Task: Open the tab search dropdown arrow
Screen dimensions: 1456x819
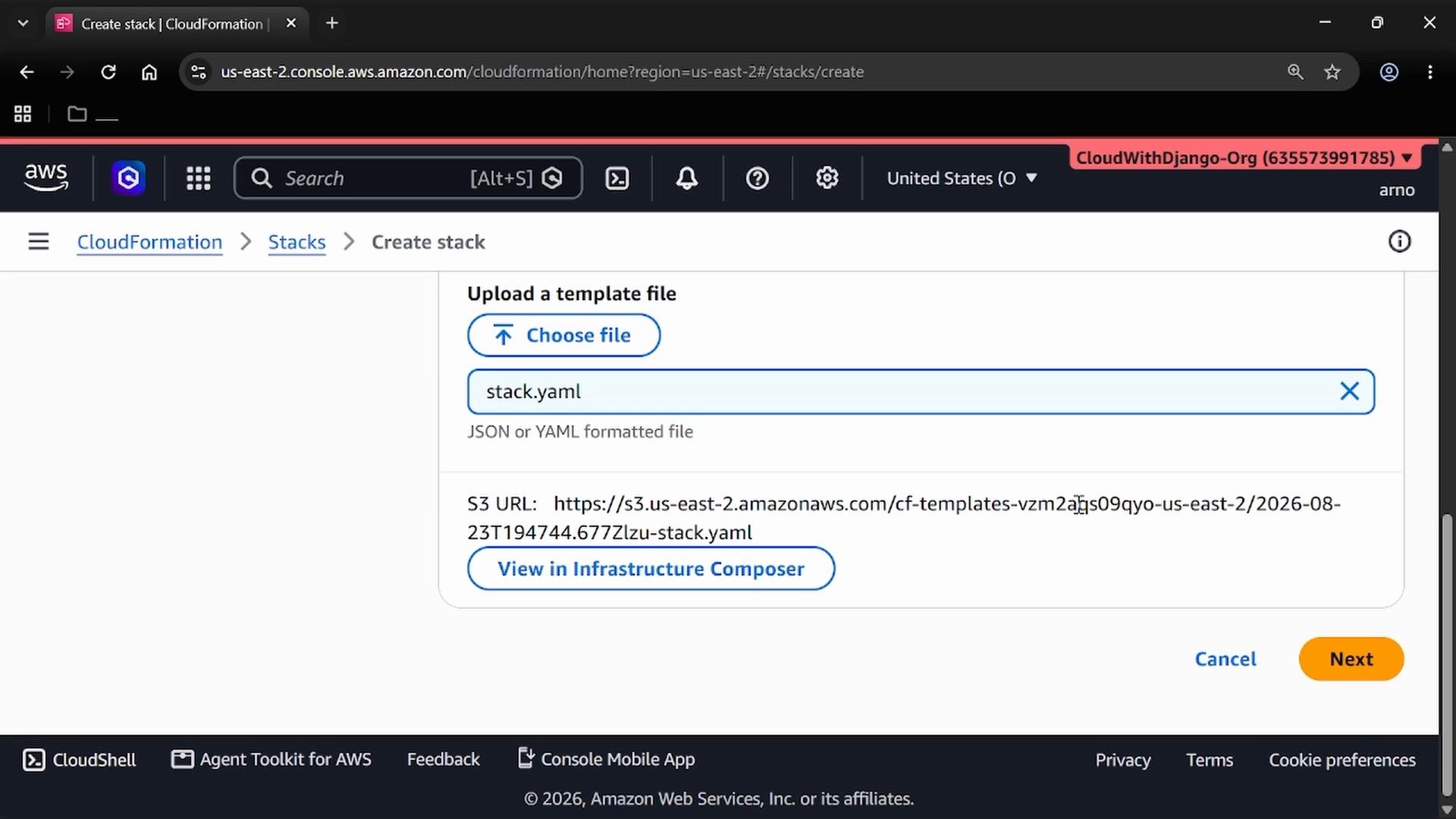Action: pos(23,24)
